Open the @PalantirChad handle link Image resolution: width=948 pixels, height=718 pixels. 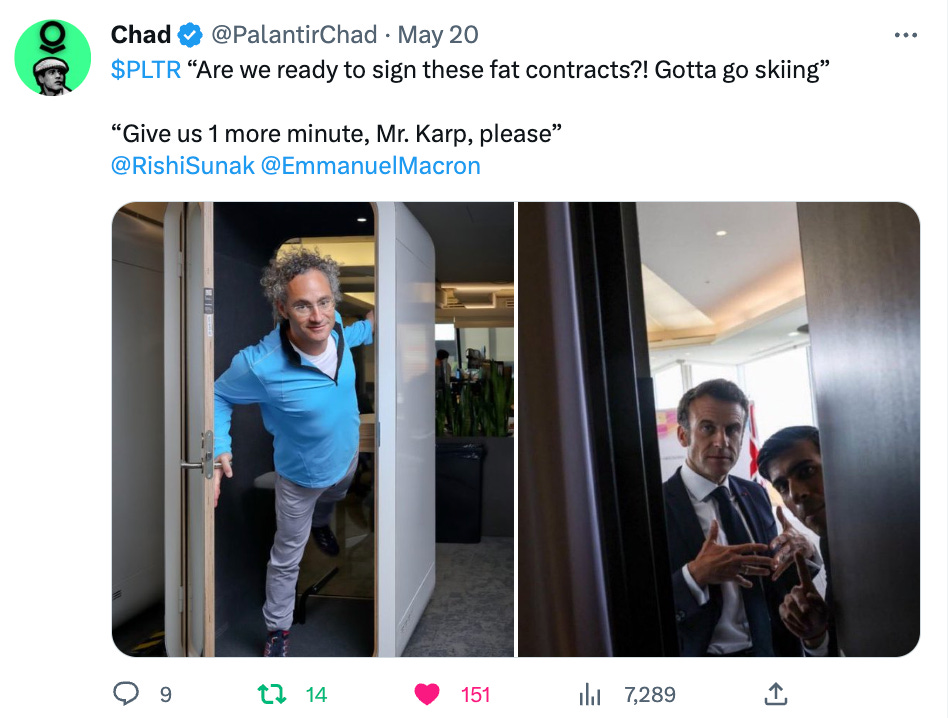pos(294,35)
